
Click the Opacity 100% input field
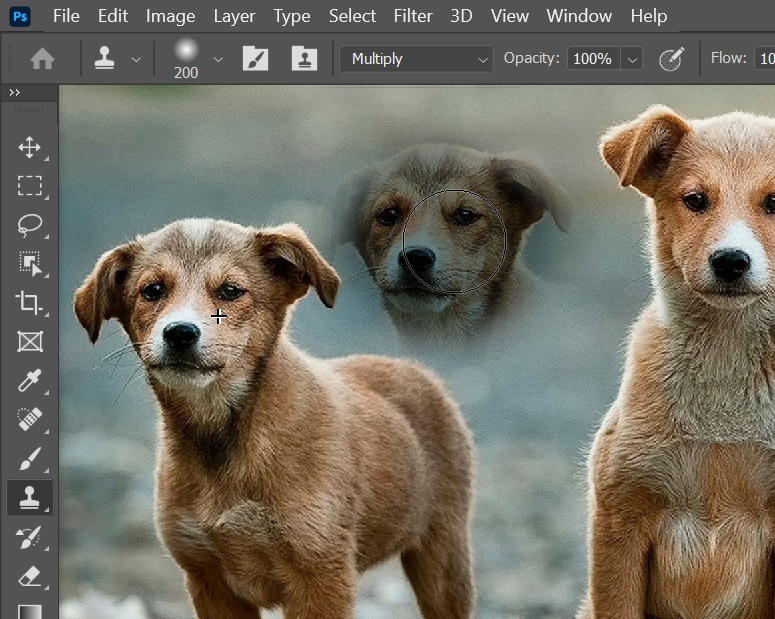point(593,59)
